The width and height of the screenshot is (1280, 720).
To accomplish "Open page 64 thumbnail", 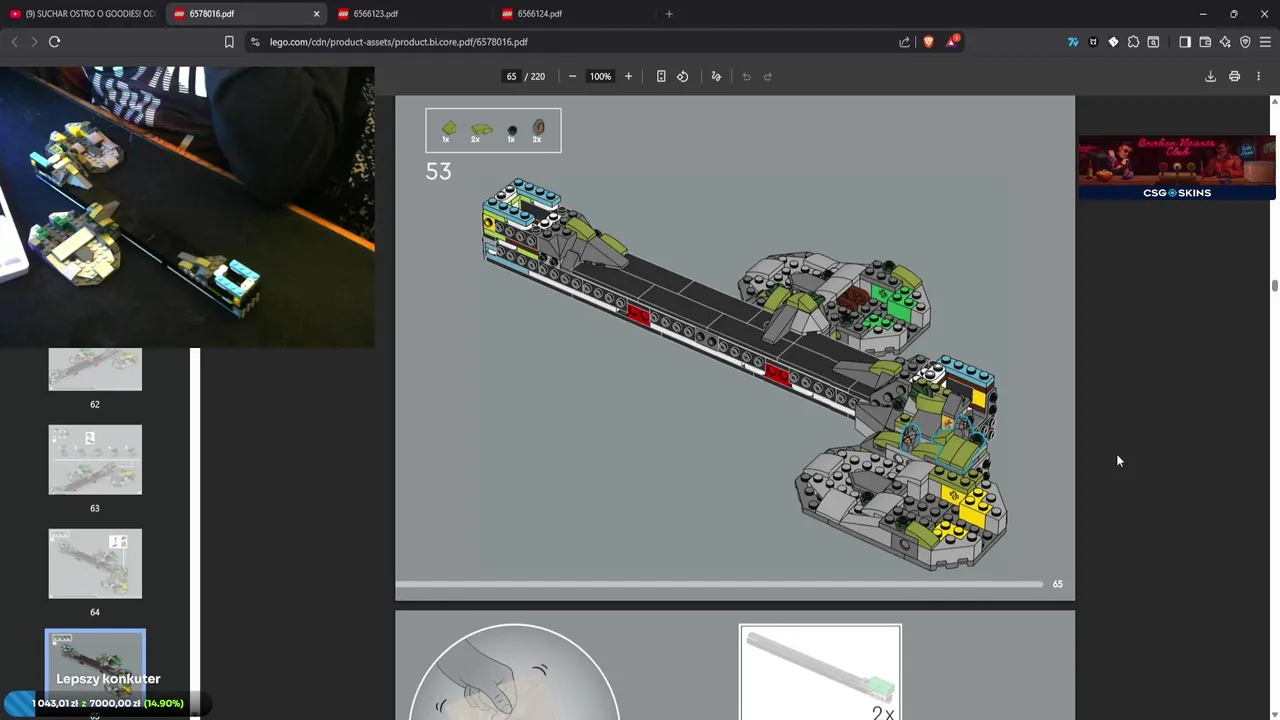I will point(95,564).
